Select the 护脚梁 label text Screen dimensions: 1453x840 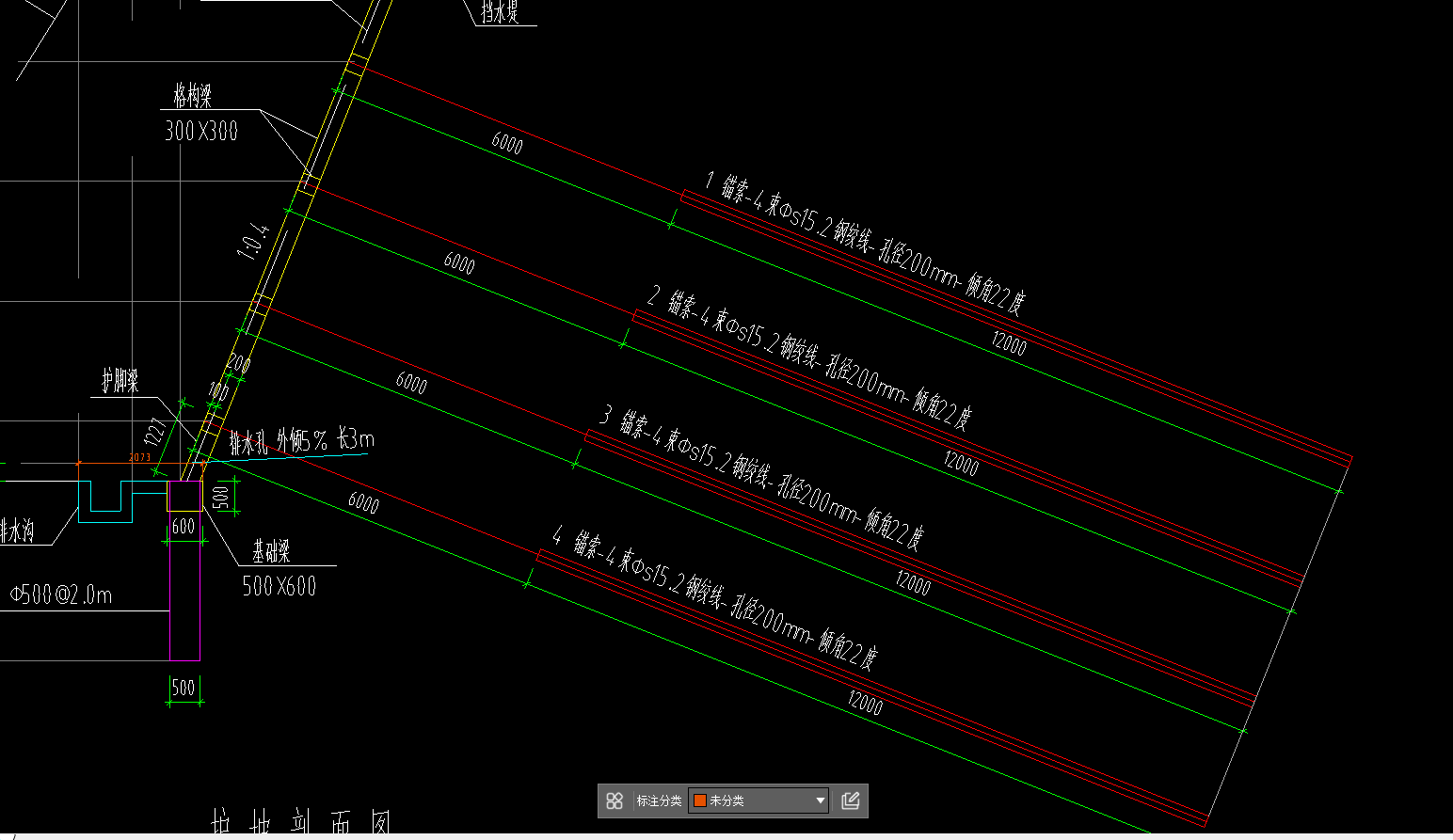pyautogui.click(x=120, y=381)
